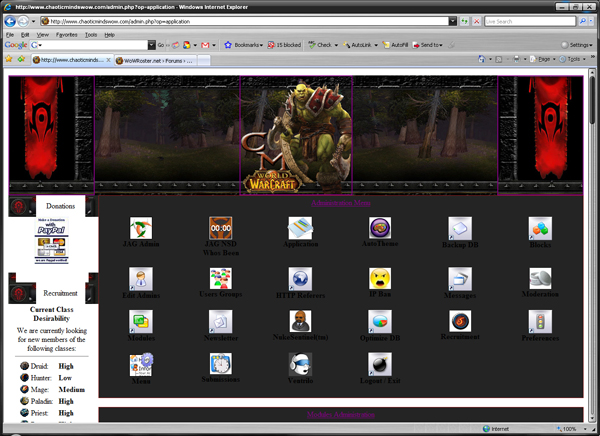Viewport: 600px width, 436px height.
Task: Open the Recruitment admin icon
Action: pyautogui.click(x=460, y=321)
